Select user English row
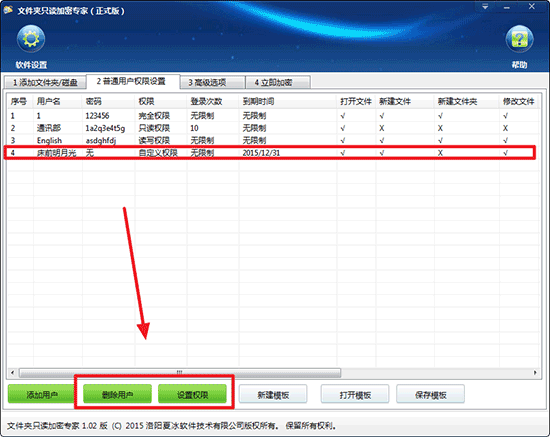 tap(273, 140)
